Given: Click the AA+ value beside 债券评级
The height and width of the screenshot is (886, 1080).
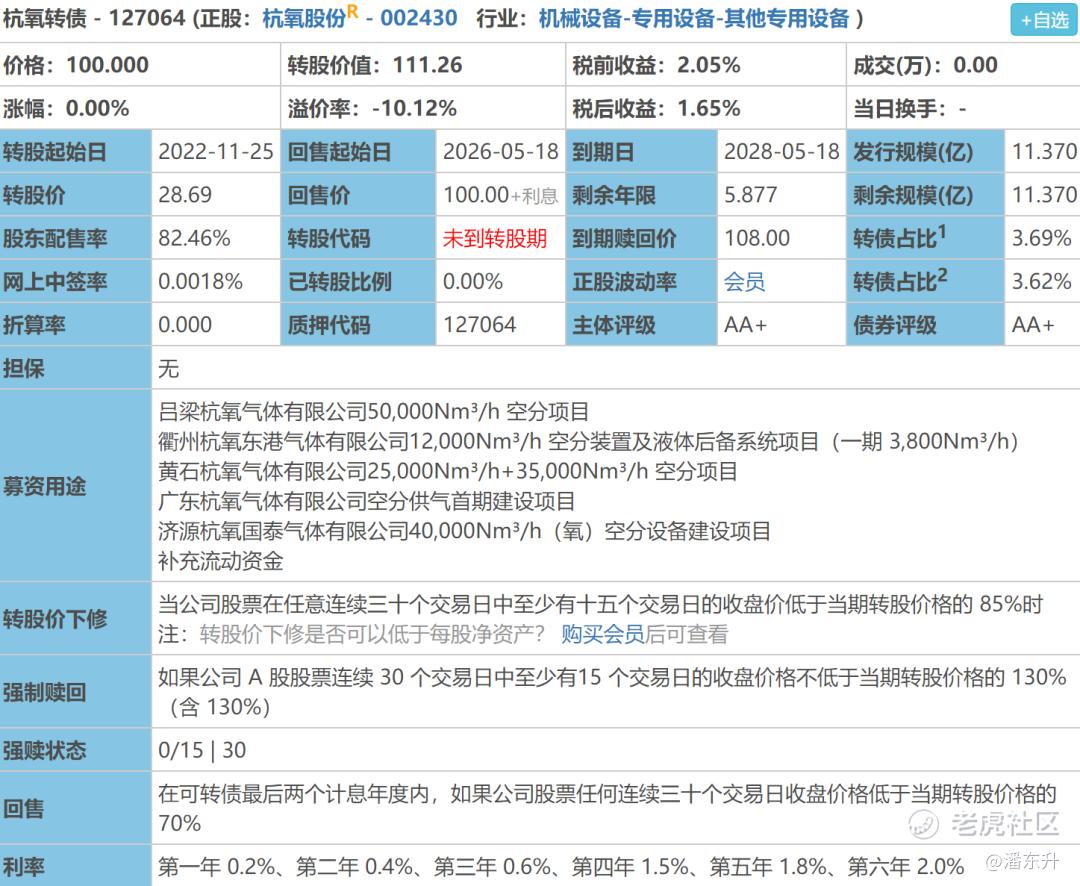Looking at the screenshot, I should 1033,324.
